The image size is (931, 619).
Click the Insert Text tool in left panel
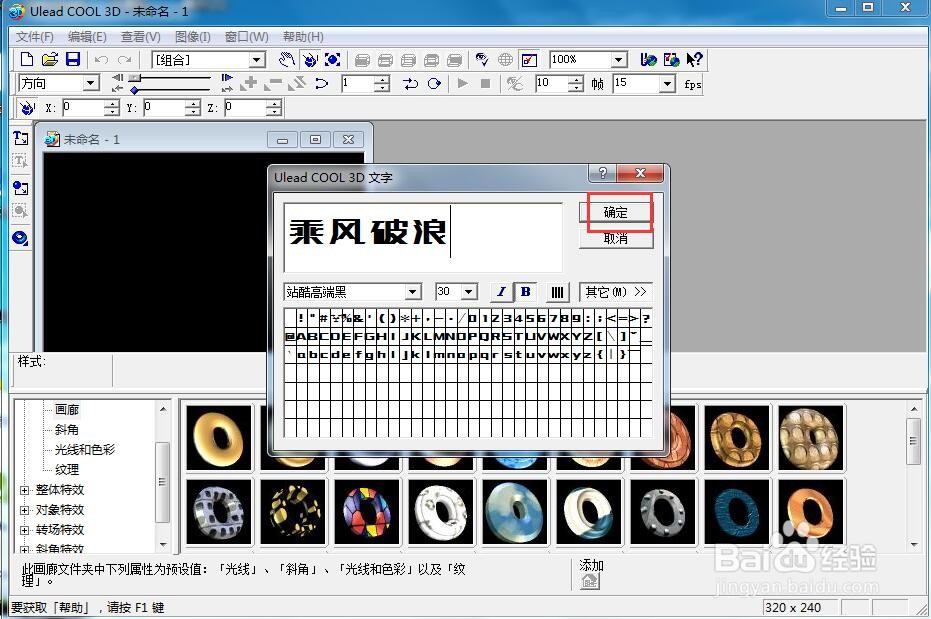point(20,138)
